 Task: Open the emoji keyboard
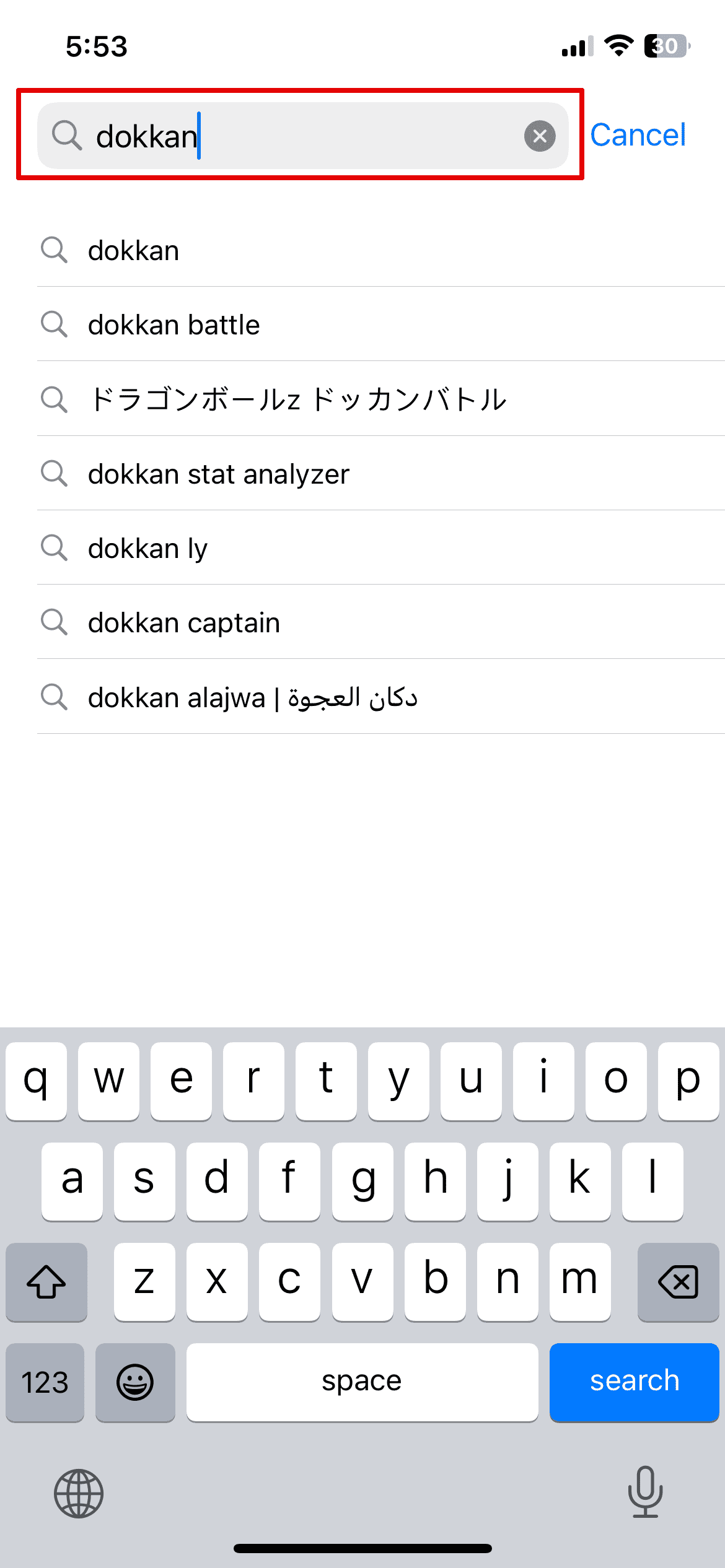tap(135, 1382)
